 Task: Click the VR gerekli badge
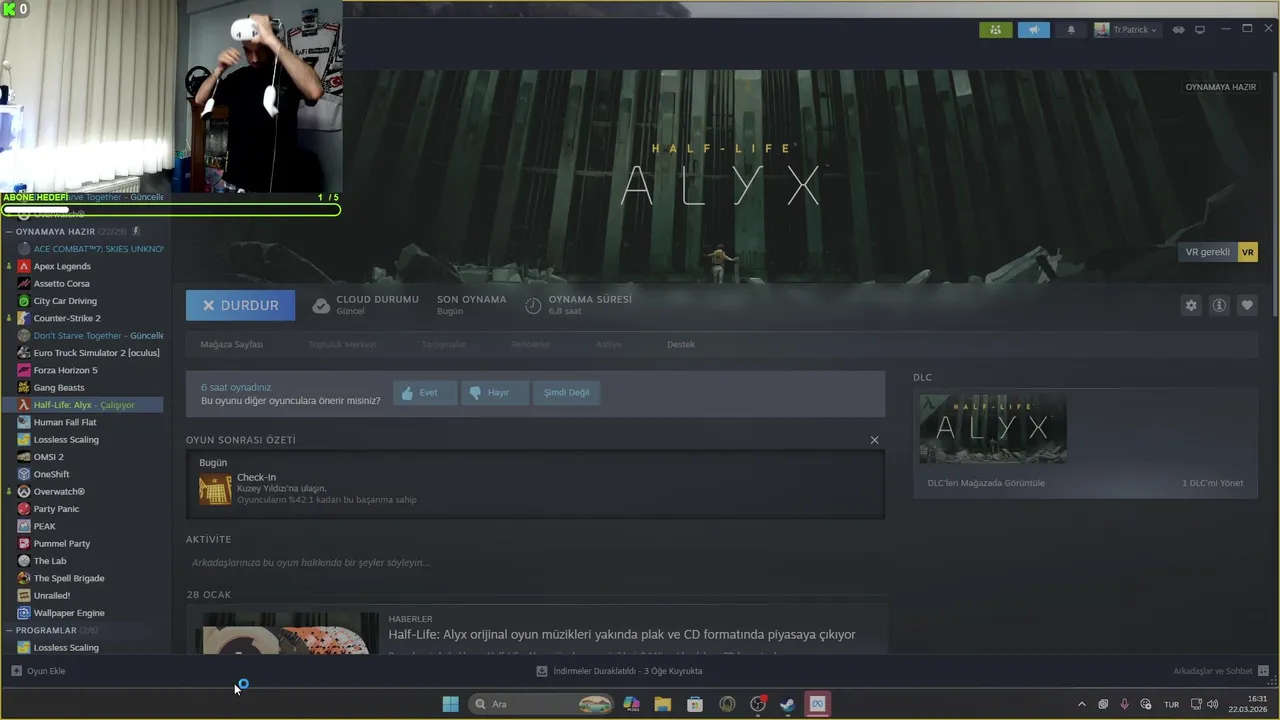pos(1217,252)
